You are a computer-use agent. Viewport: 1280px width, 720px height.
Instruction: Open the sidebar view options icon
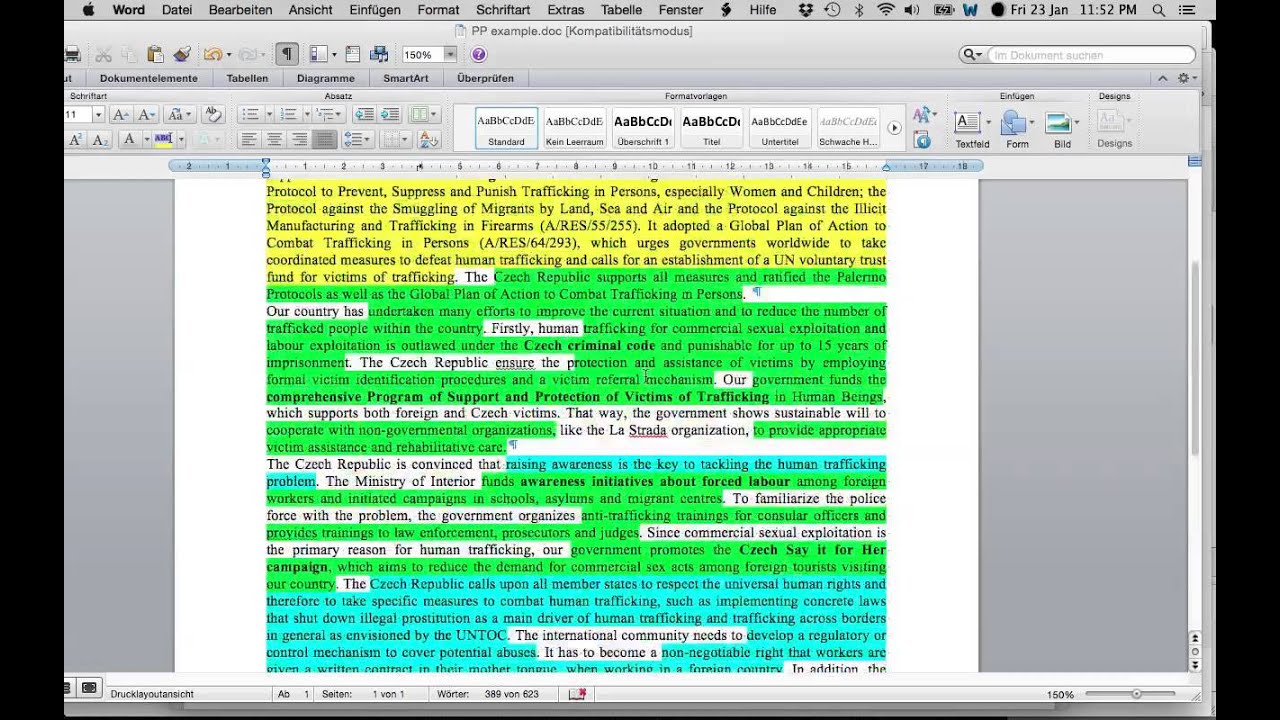(x=319, y=54)
